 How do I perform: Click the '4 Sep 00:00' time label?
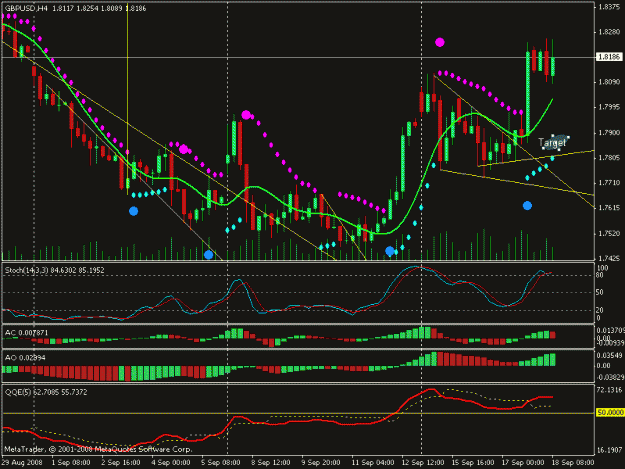pyautogui.click(x=171, y=463)
